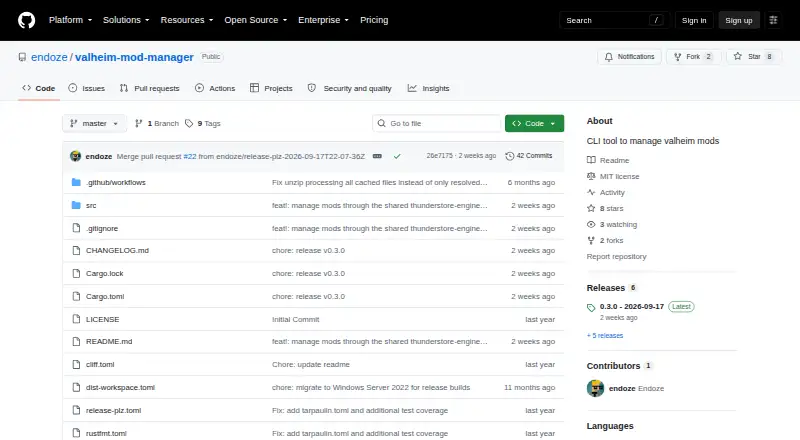Click the scale icon beside MIT license
The width and height of the screenshot is (800, 440).
(x=591, y=176)
